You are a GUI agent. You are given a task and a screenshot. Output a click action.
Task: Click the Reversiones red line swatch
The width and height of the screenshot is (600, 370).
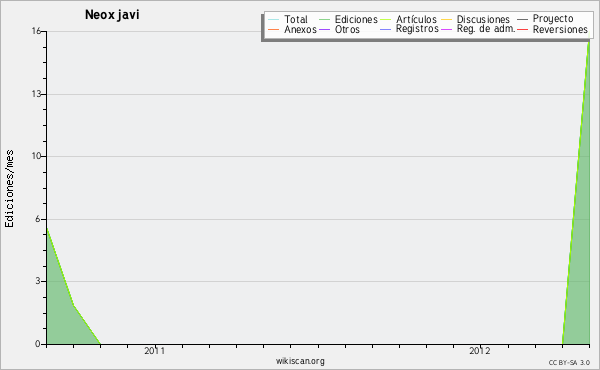click(x=522, y=29)
